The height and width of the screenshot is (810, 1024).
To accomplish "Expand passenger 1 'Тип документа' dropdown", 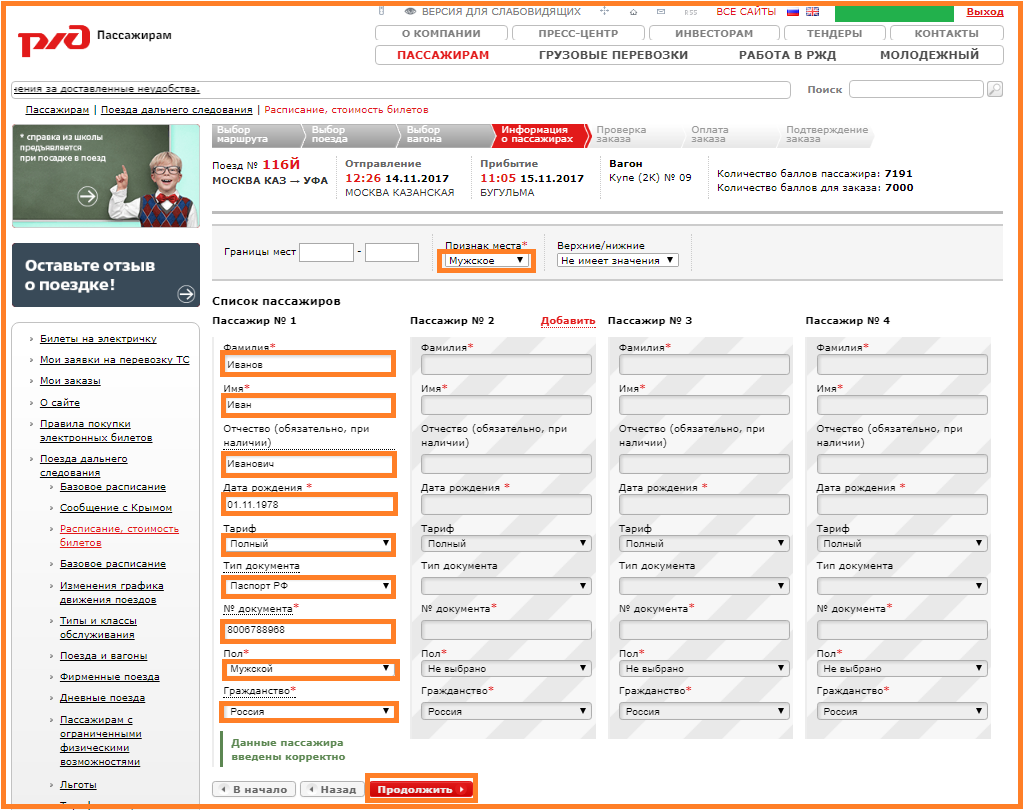I will click(x=307, y=586).
